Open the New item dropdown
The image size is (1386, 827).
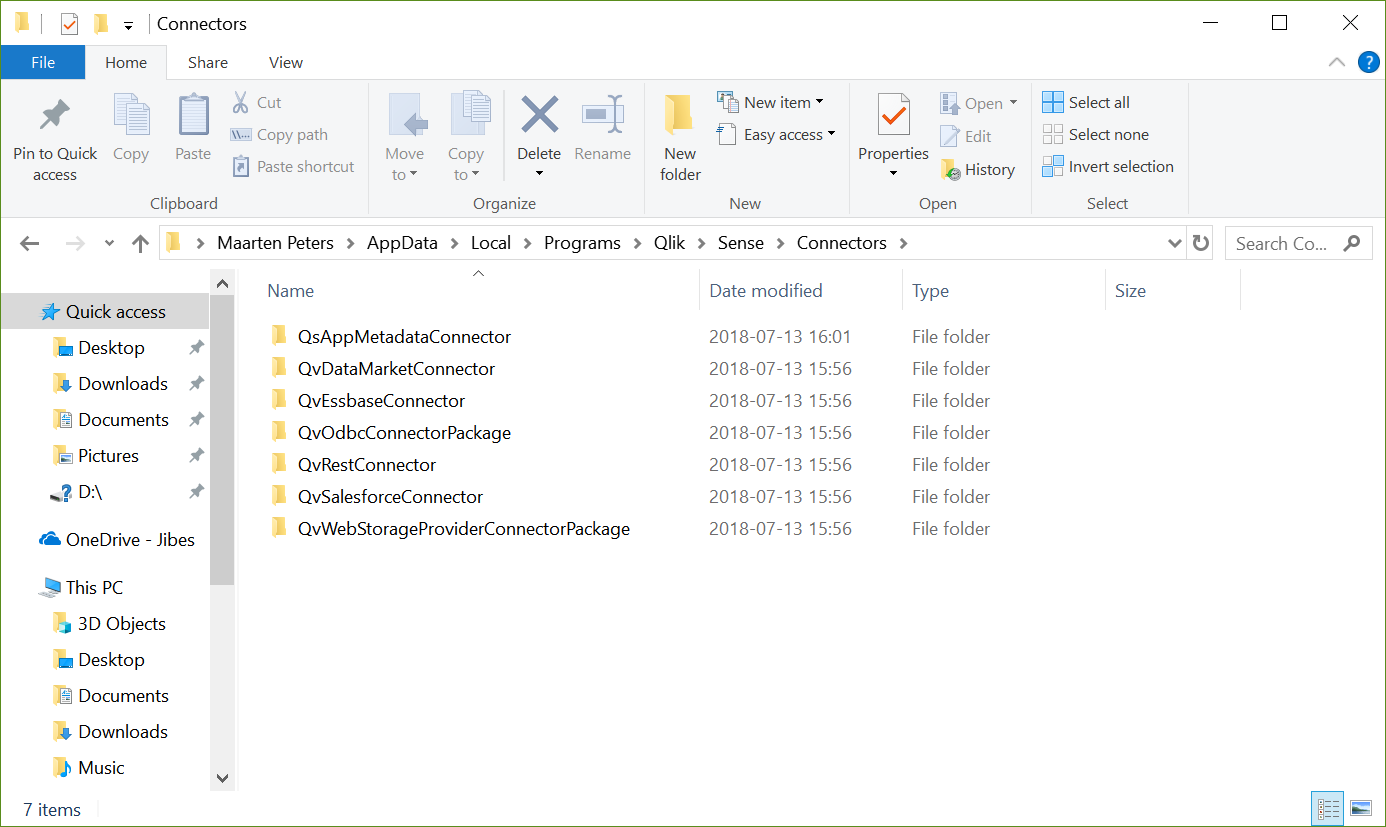point(770,102)
